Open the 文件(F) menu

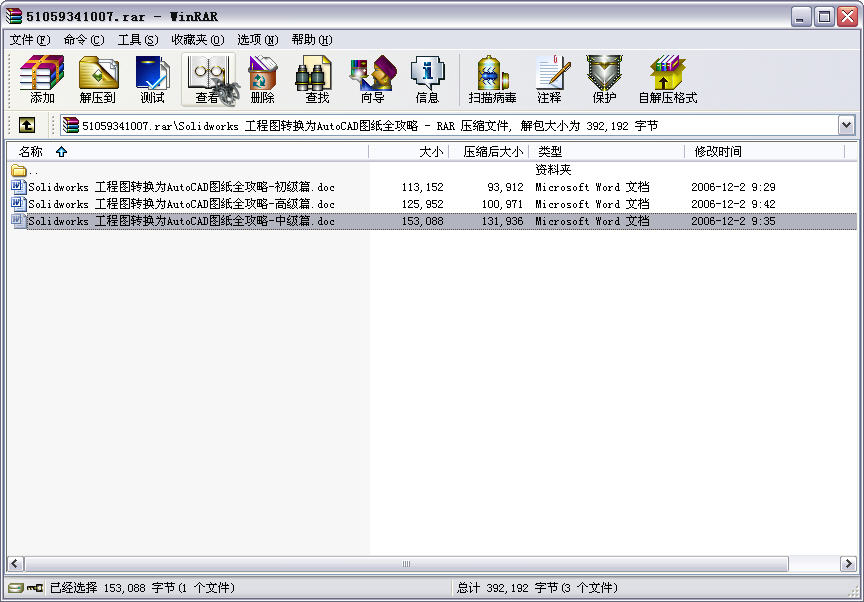click(30, 40)
